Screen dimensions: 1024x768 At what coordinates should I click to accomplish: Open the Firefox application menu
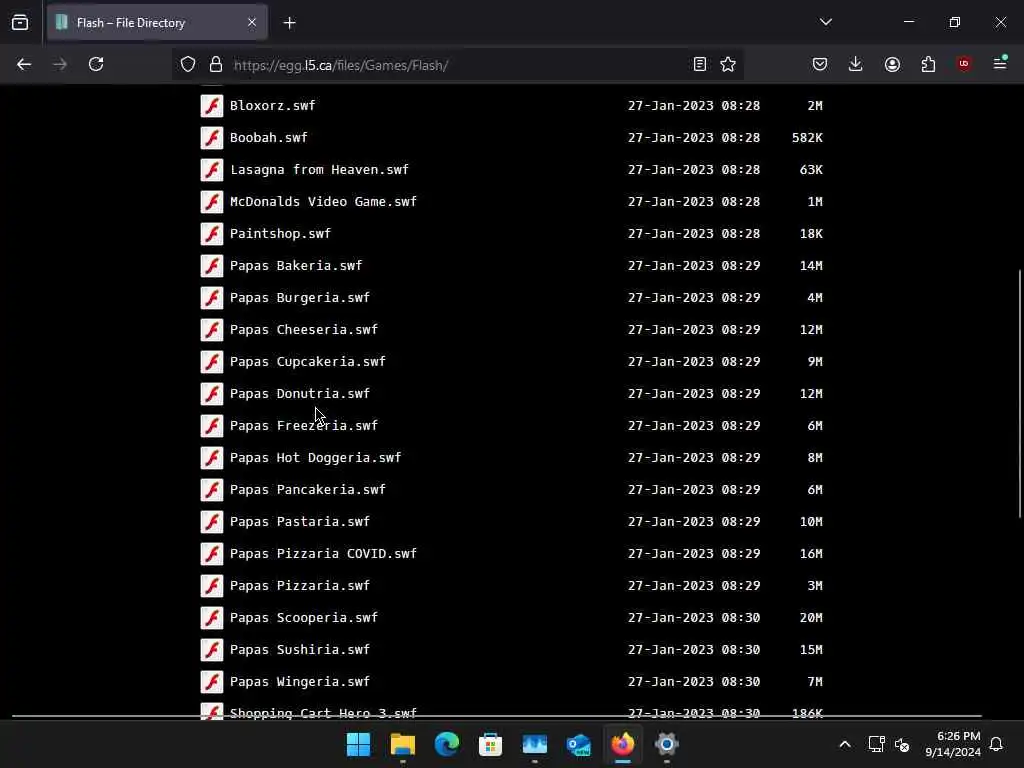[x=1000, y=63]
